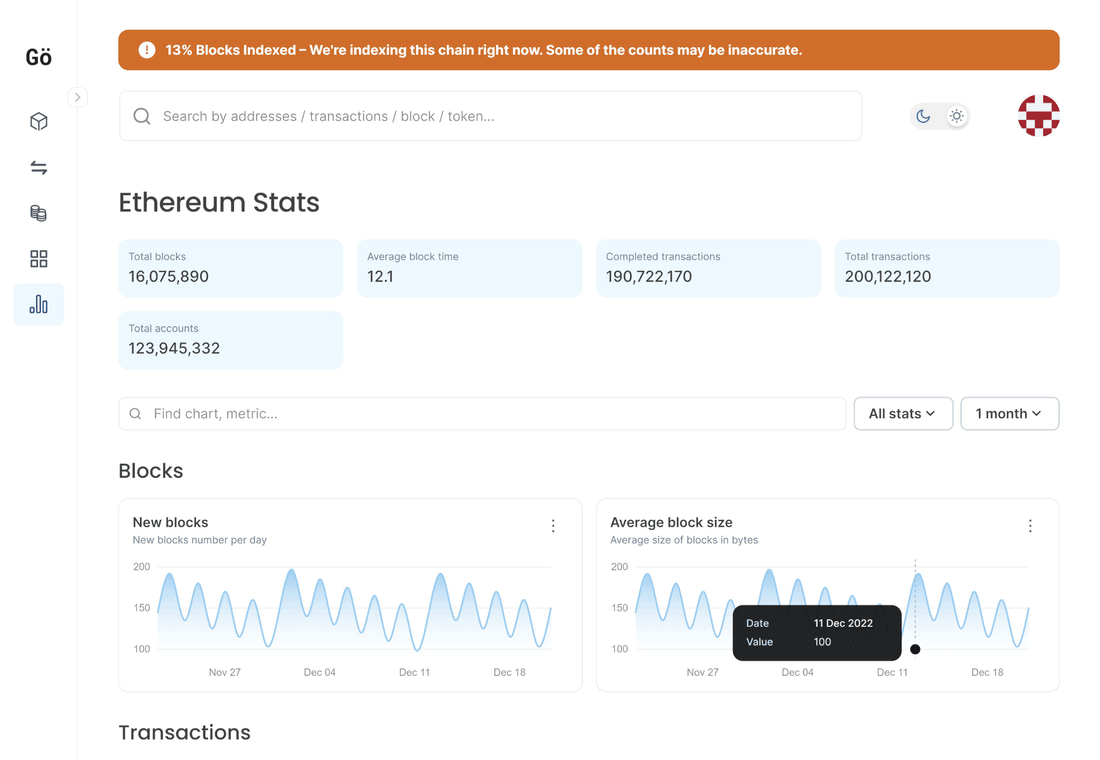Change the 1 month time range
Image resolution: width=1100 pixels, height=760 pixels.
(1009, 413)
